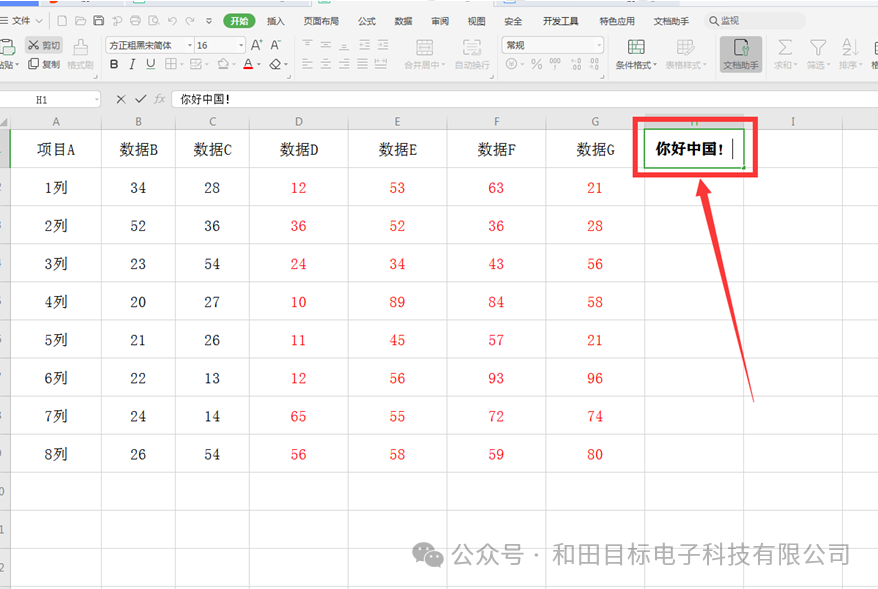Click the Print Preview icon

click(x=153, y=21)
